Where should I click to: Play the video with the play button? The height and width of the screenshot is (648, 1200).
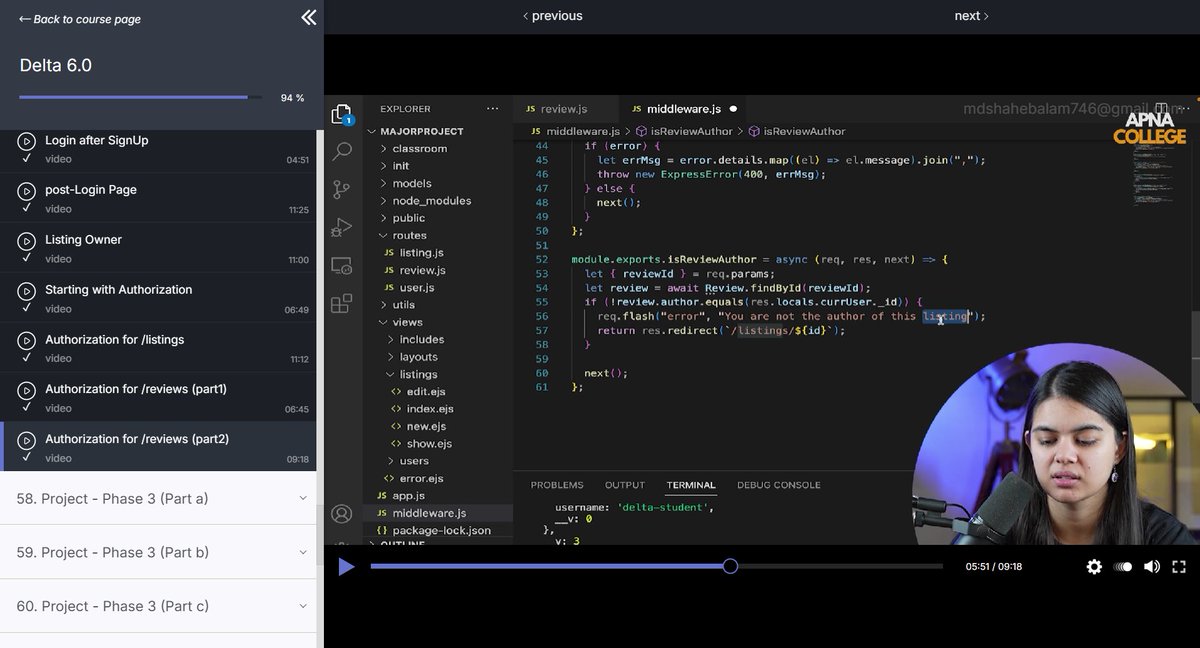click(x=346, y=567)
